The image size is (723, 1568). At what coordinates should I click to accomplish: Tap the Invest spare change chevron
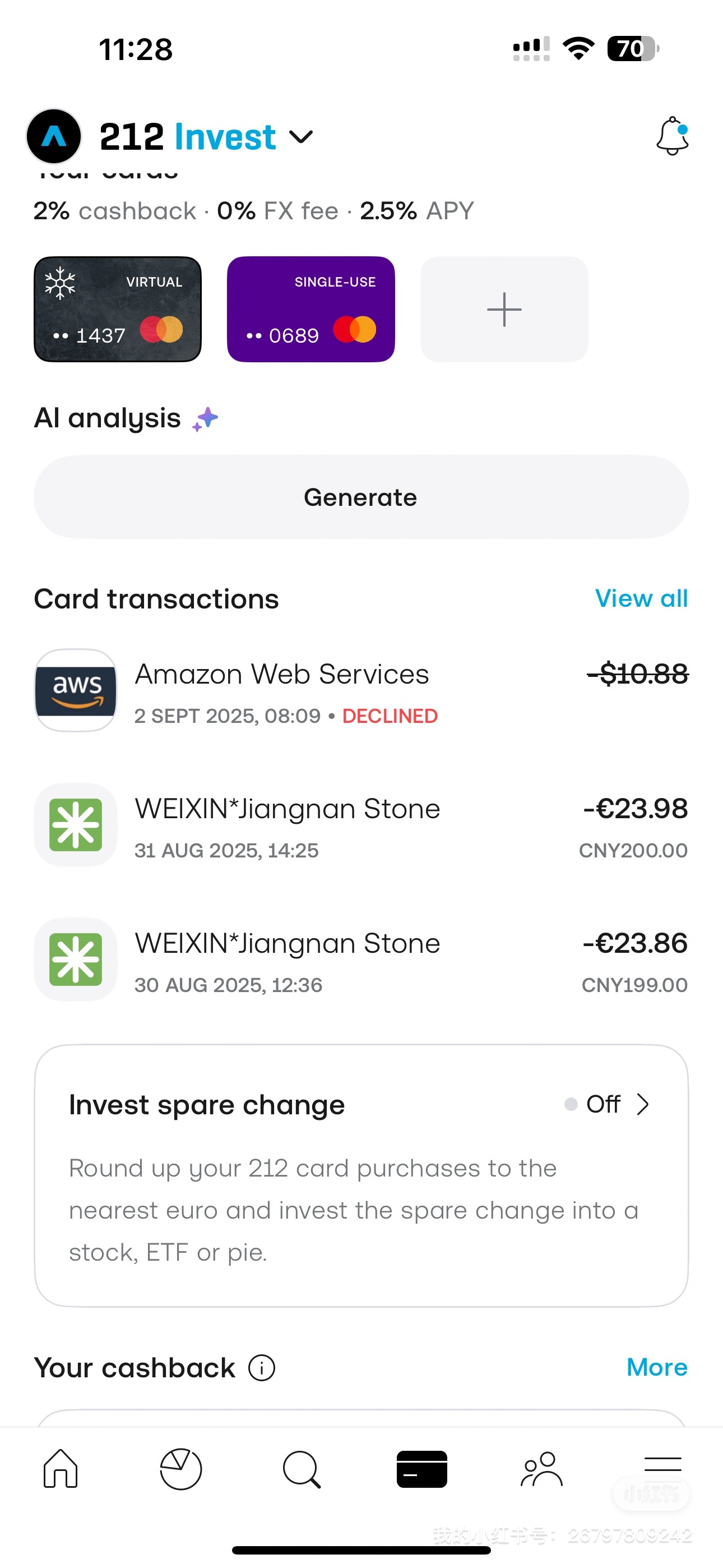click(643, 1104)
